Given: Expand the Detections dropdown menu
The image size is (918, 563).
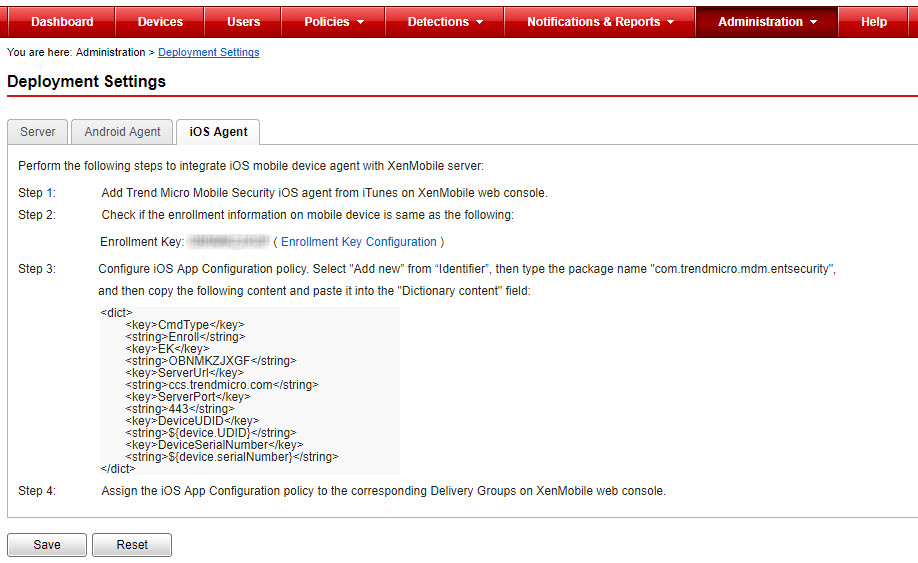Looking at the screenshot, I should pos(445,22).
